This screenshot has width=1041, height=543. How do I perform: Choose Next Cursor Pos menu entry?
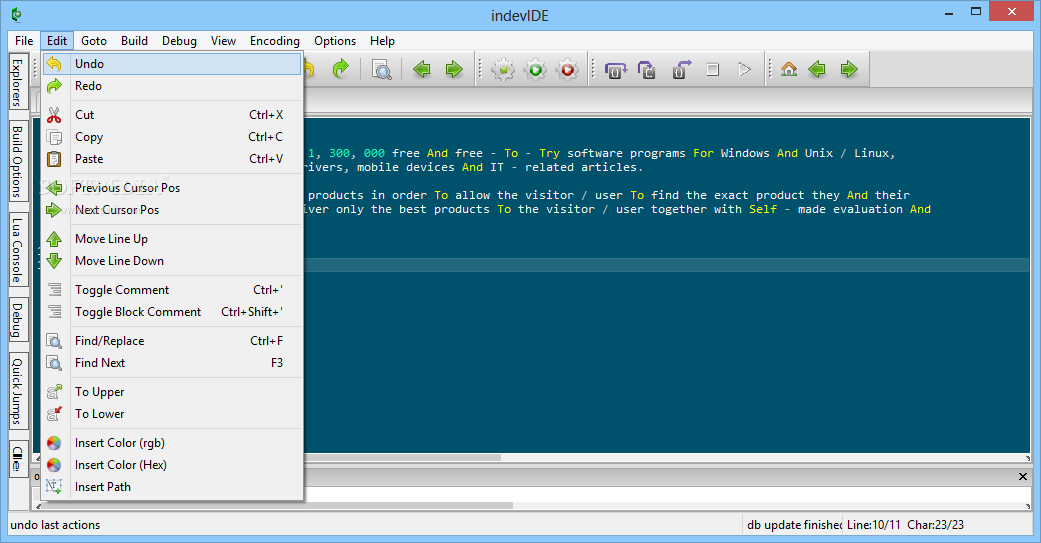(172, 210)
